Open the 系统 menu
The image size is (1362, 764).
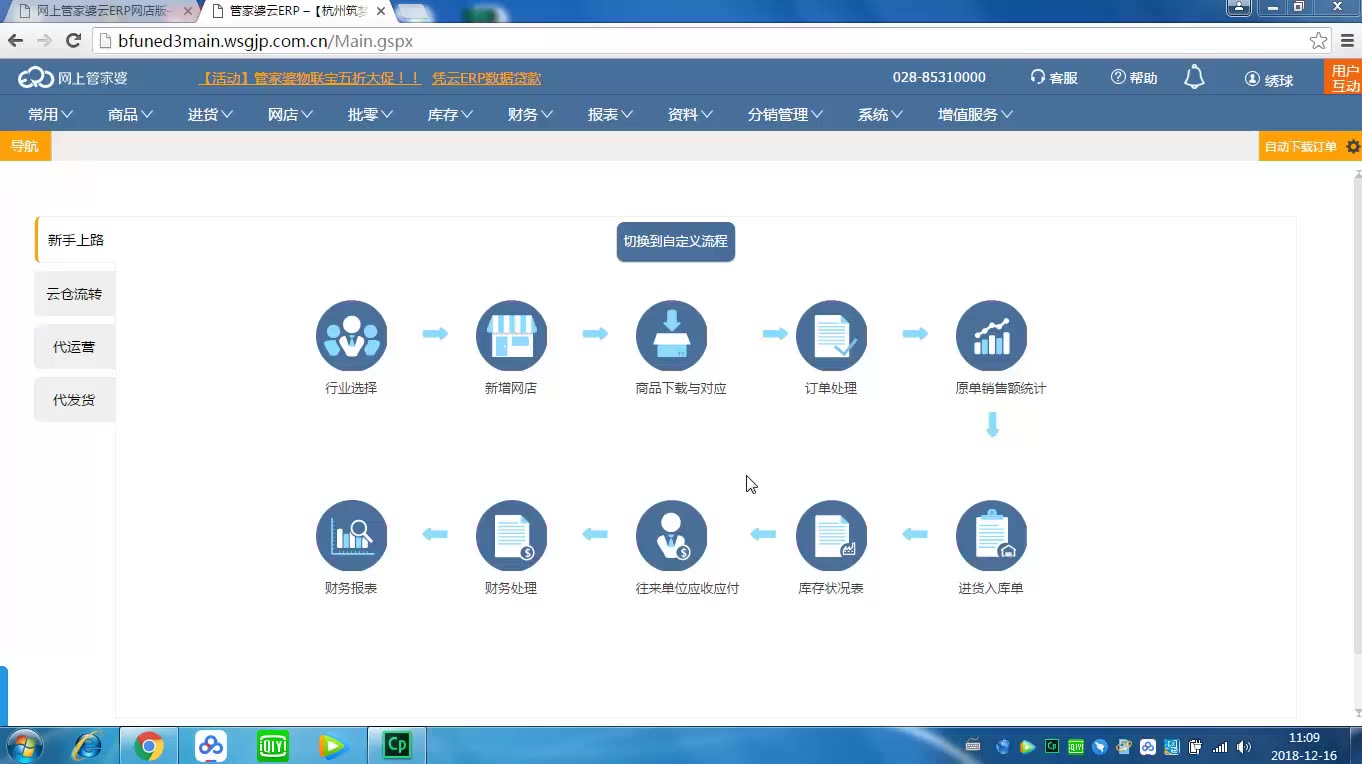[x=880, y=115]
